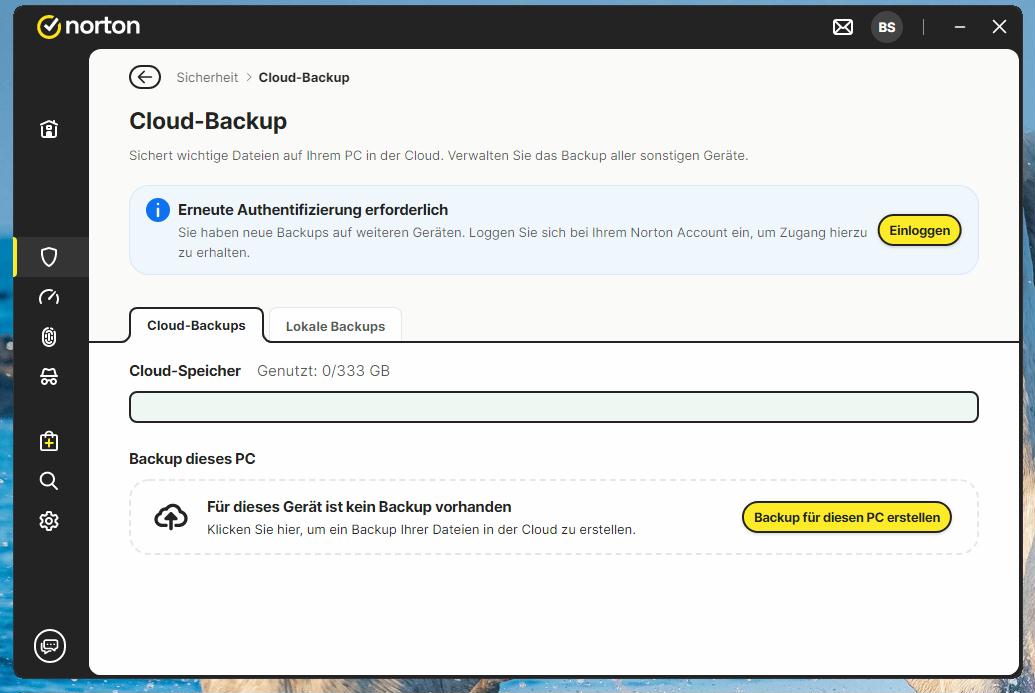Select the Security shield sidebar icon
Image resolution: width=1035 pixels, height=693 pixels.
click(49, 257)
